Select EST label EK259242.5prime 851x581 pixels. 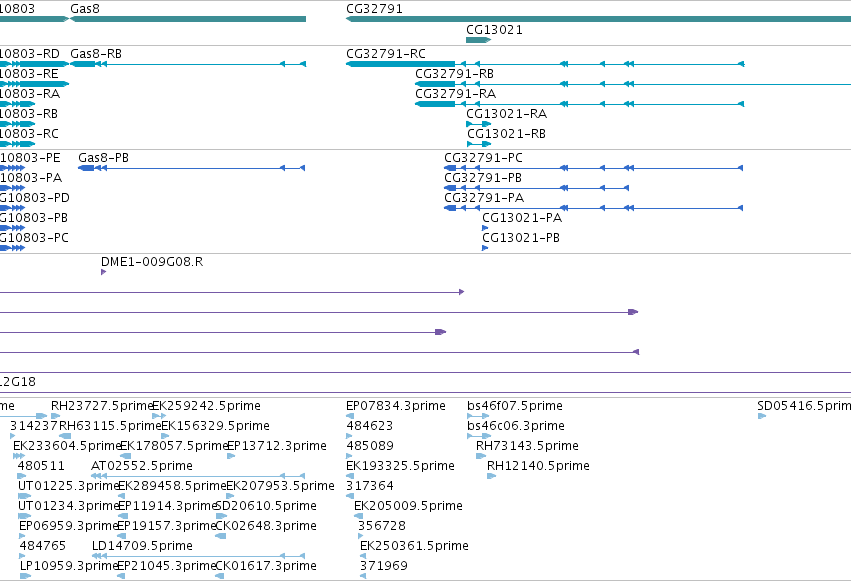[206, 406]
